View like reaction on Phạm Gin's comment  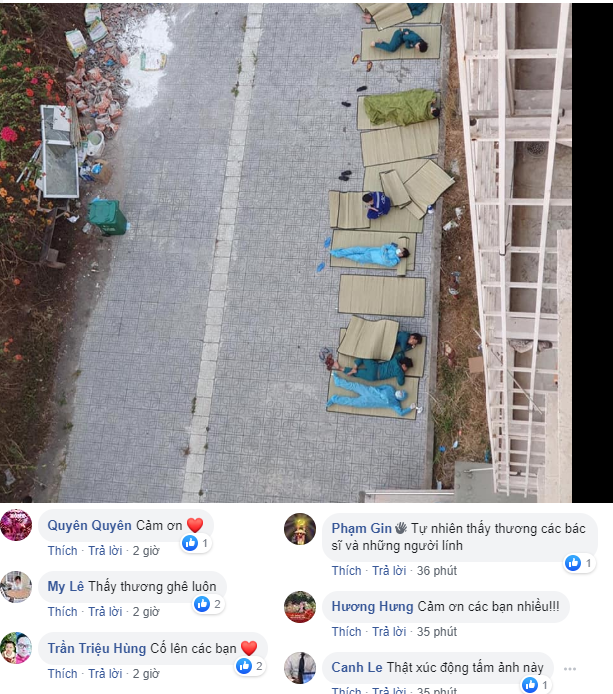[580, 563]
